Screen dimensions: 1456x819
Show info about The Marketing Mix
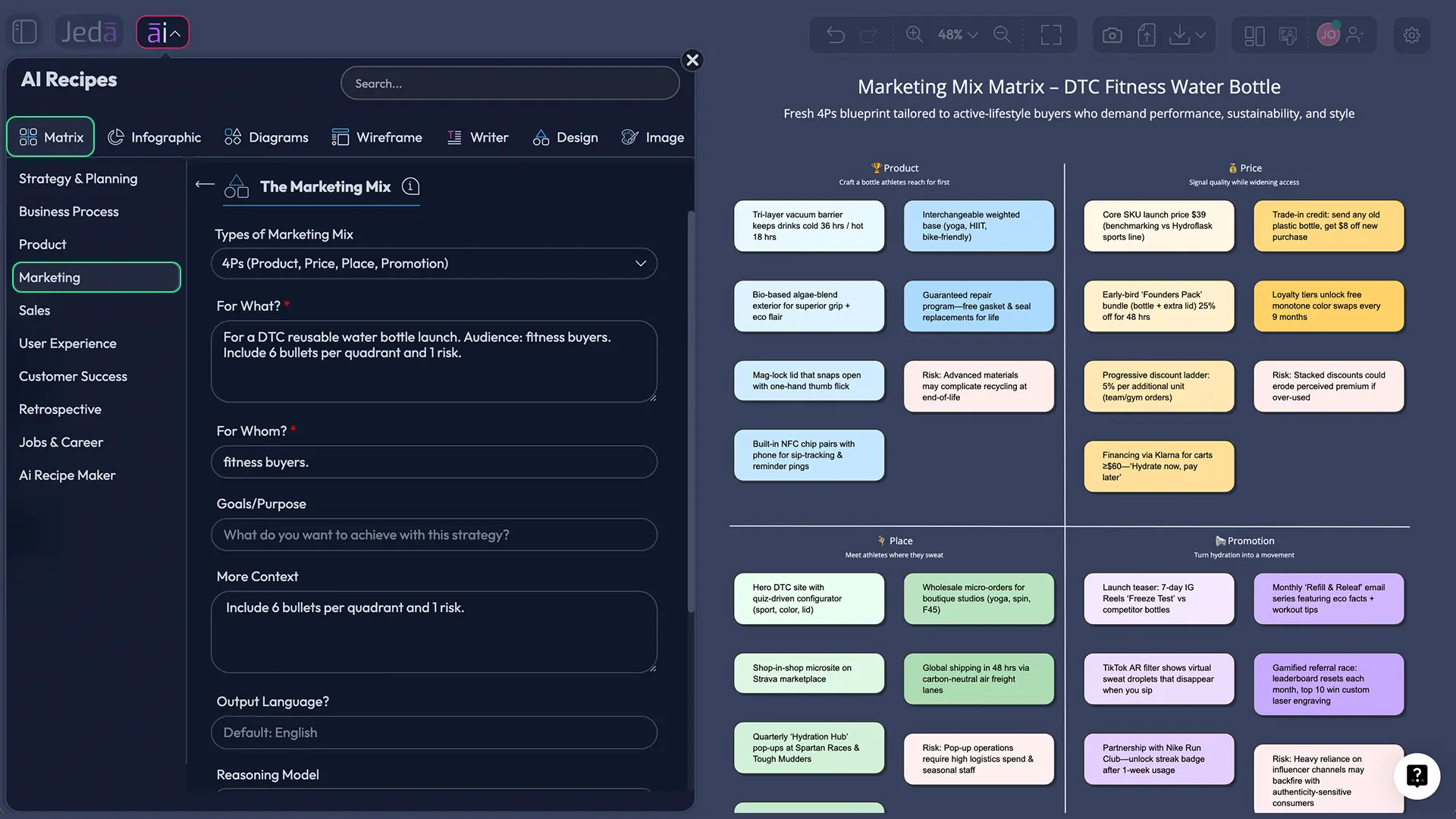tap(410, 187)
